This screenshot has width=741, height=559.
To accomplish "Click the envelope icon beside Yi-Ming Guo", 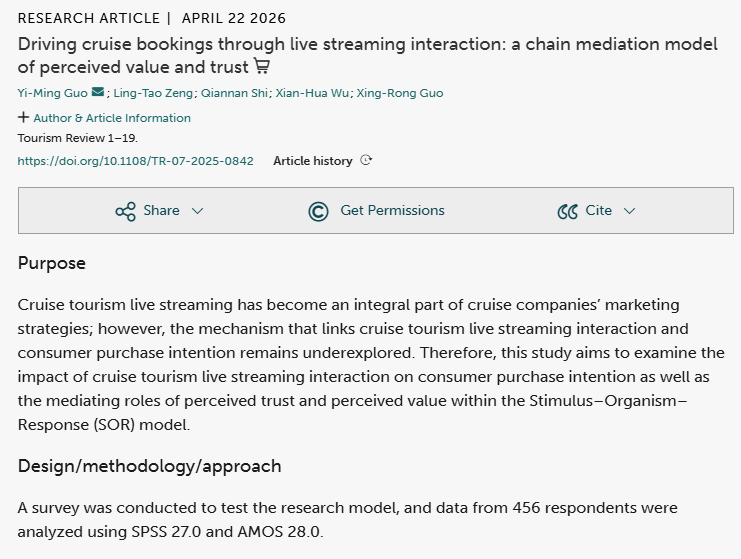I will pyautogui.click(x=98, y=92).
